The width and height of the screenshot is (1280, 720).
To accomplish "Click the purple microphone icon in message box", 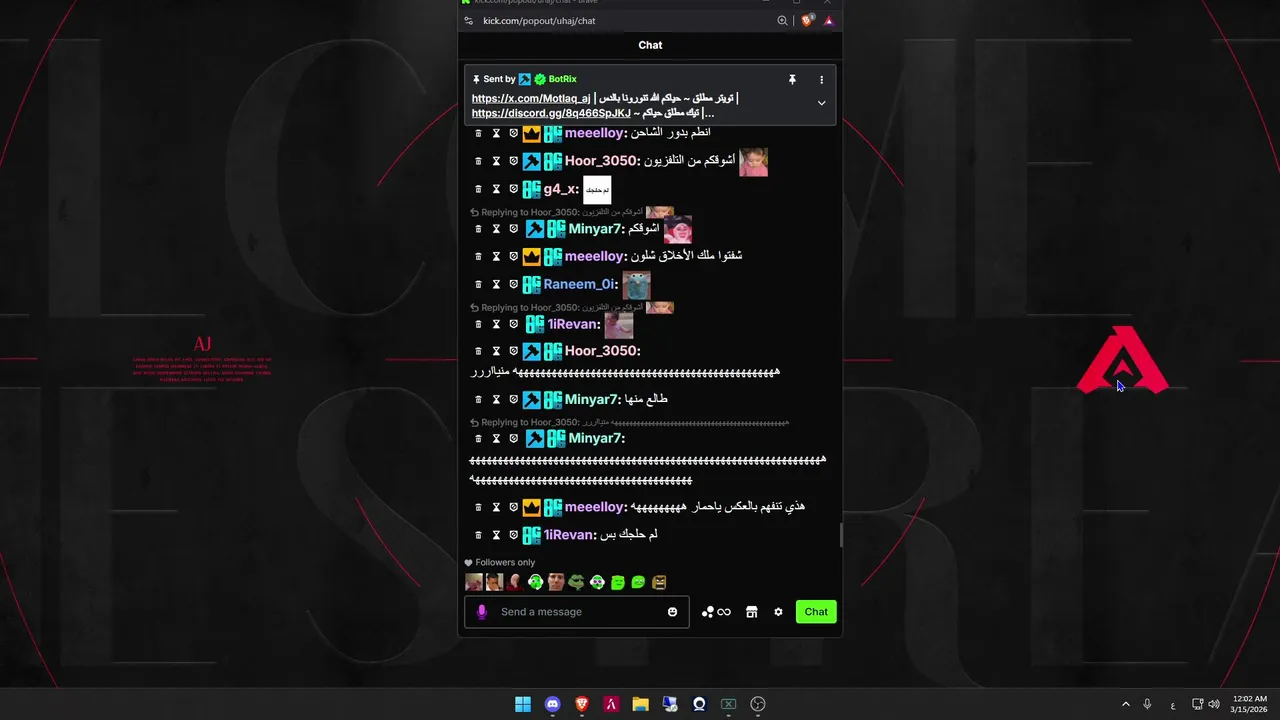I will click(x=482, y=612).
